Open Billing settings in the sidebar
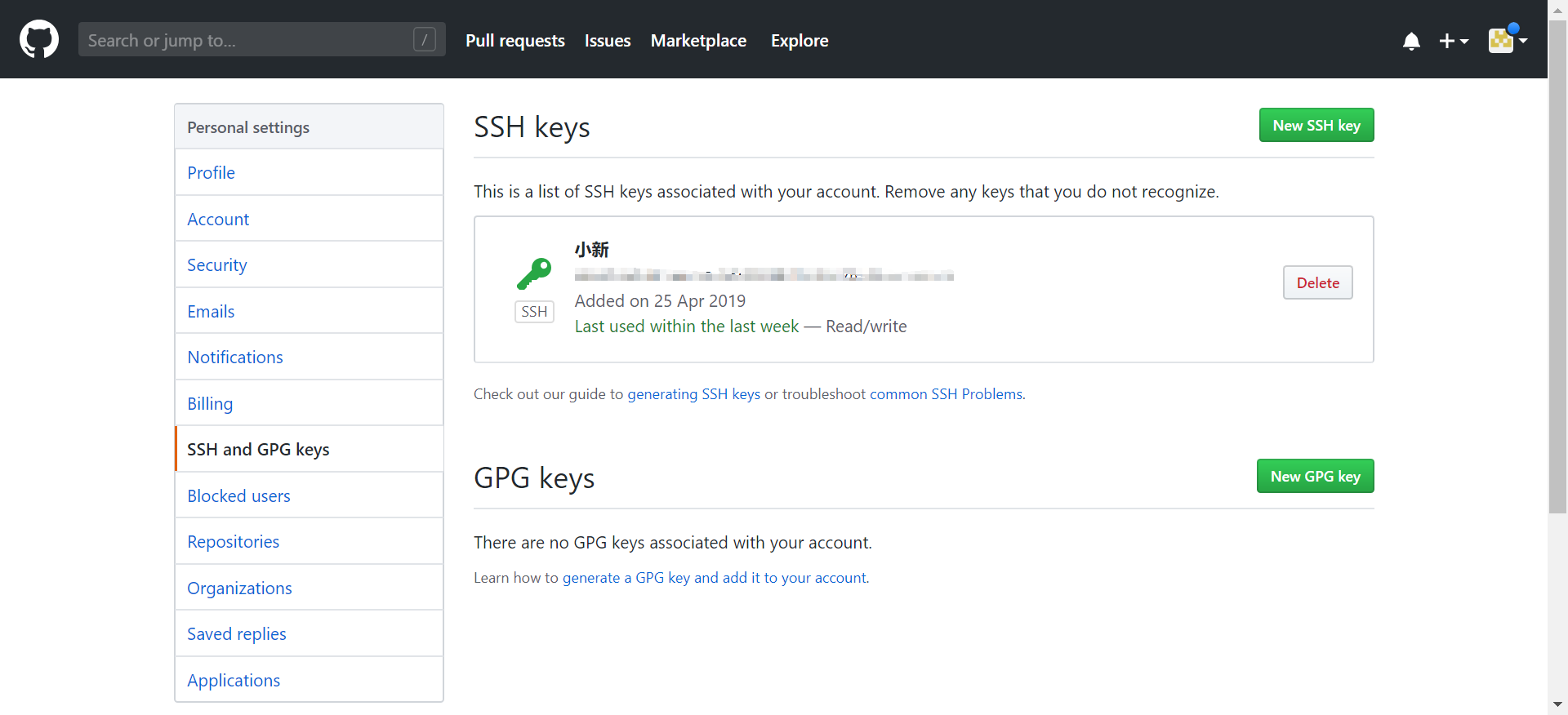The height and width of the screenshot is (715, 1568). [x=309, y=403]
